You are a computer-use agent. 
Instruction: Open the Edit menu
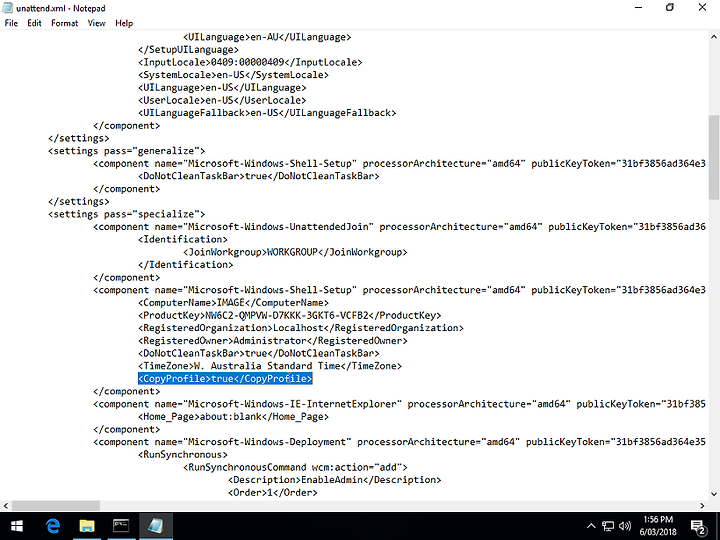coord(34,23)
